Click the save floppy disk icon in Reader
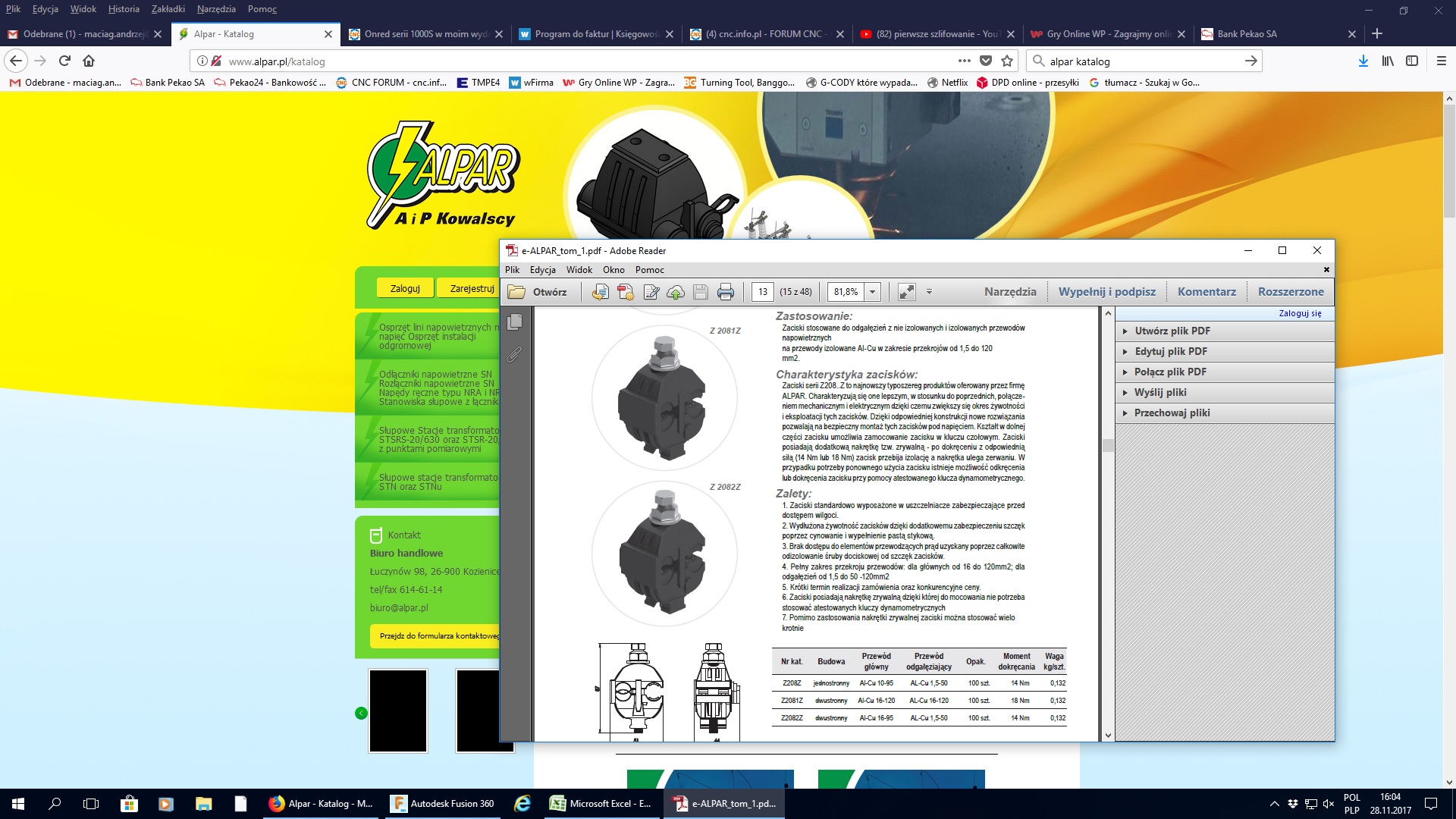The width and height of the screenshot is (1456, 819). [x=701, y=292]
